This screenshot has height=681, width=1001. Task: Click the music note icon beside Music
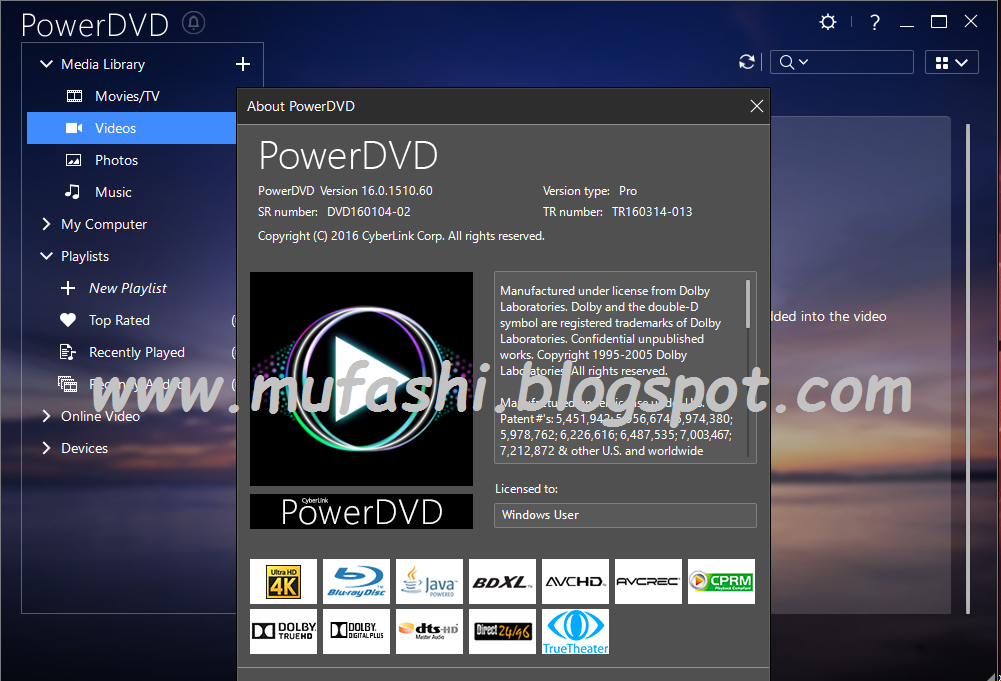[73, 191]
